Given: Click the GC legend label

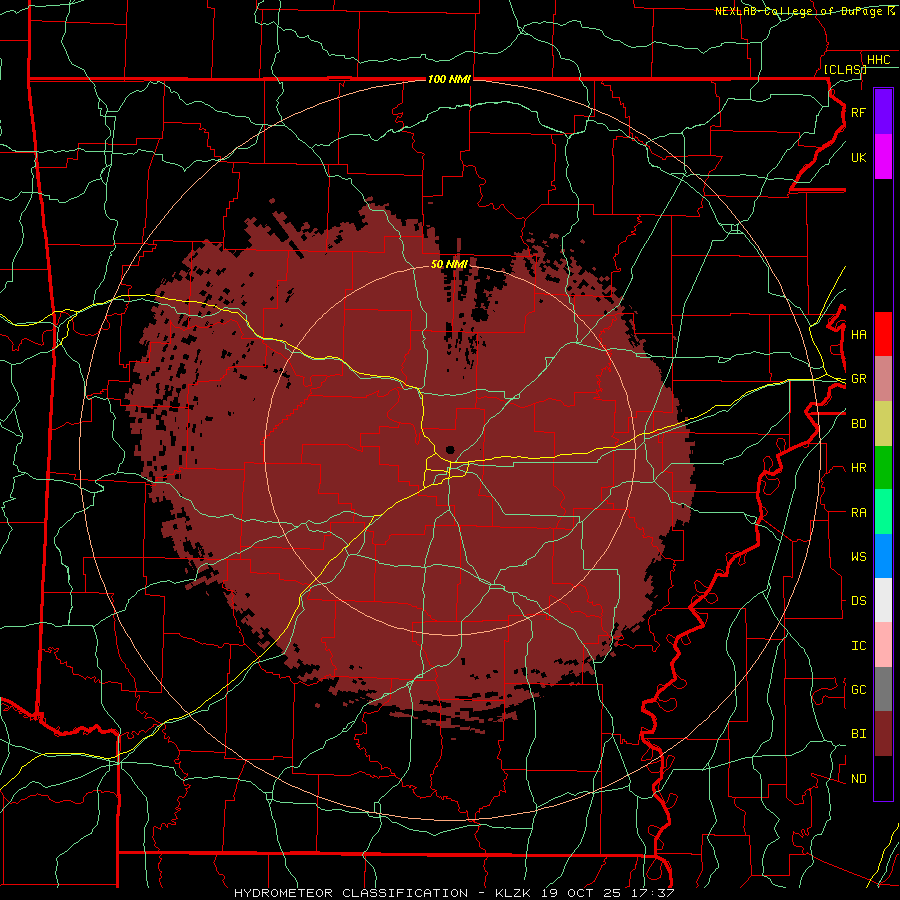Looking at the screenshot, I should [858, 690].
